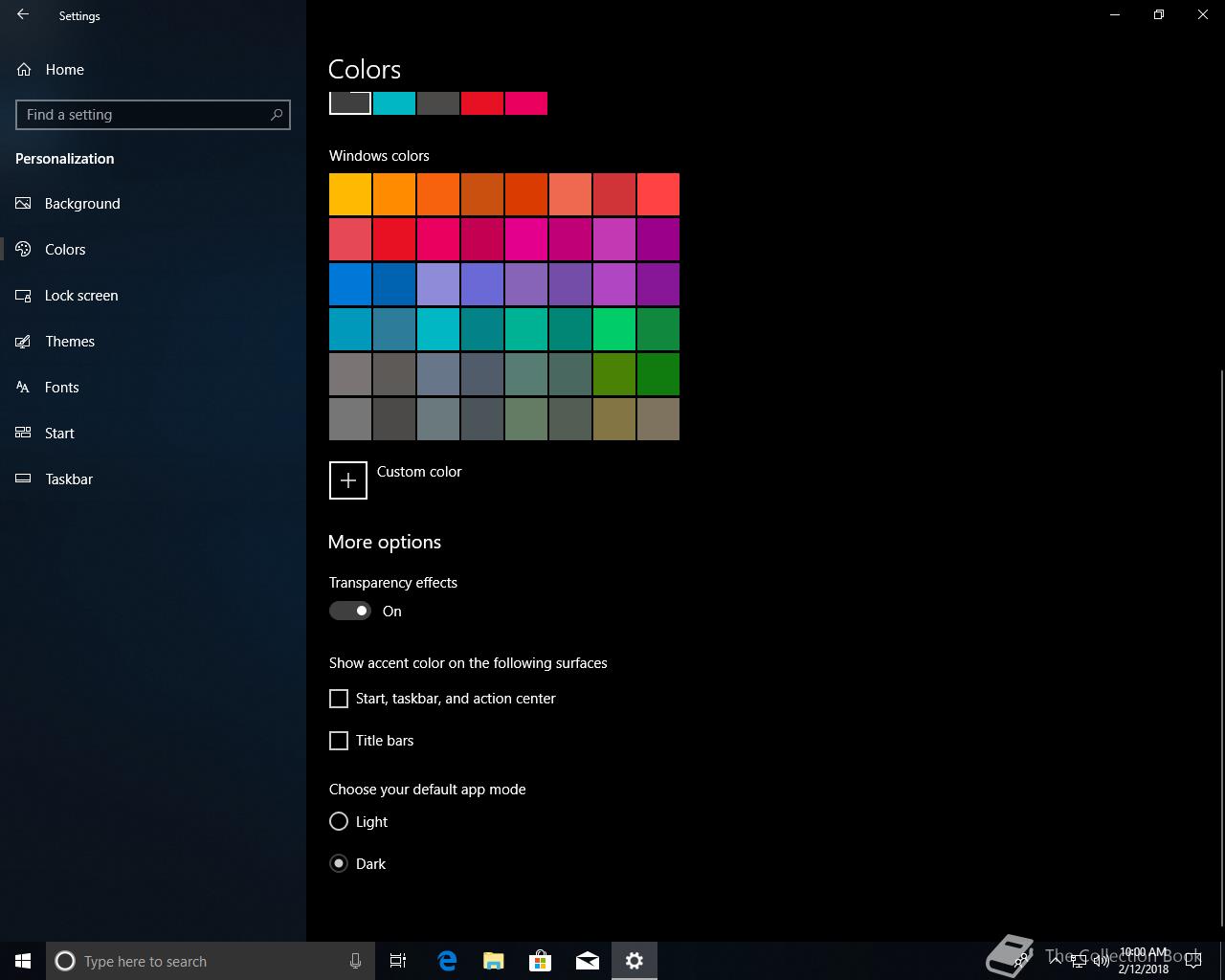Open the clock showing 10:00 AM
1225x980 pixels.
click(x=1144, y=961)
